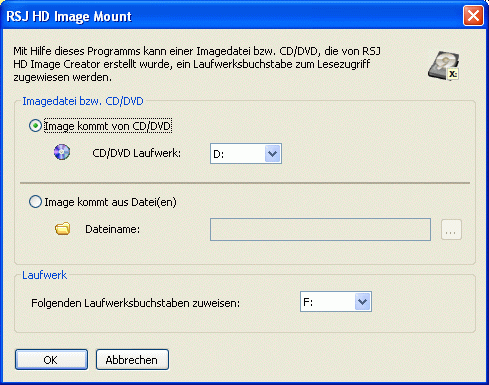Click the Folgenden Laufwerksbuchstaben zuweisen label
Viewport: 489px width, 385px height.
(x=135, y=303)
